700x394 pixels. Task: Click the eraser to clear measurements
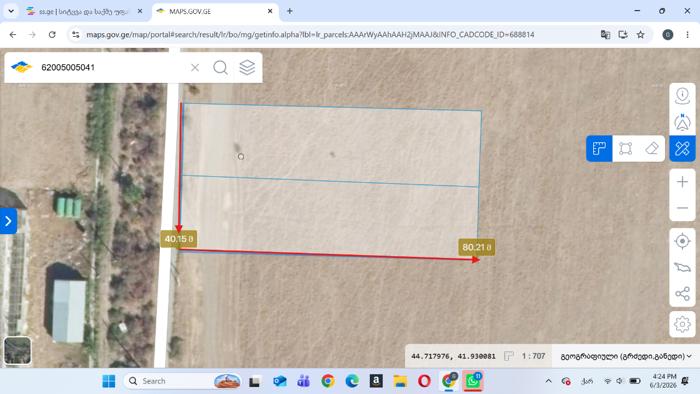point(652,148)
